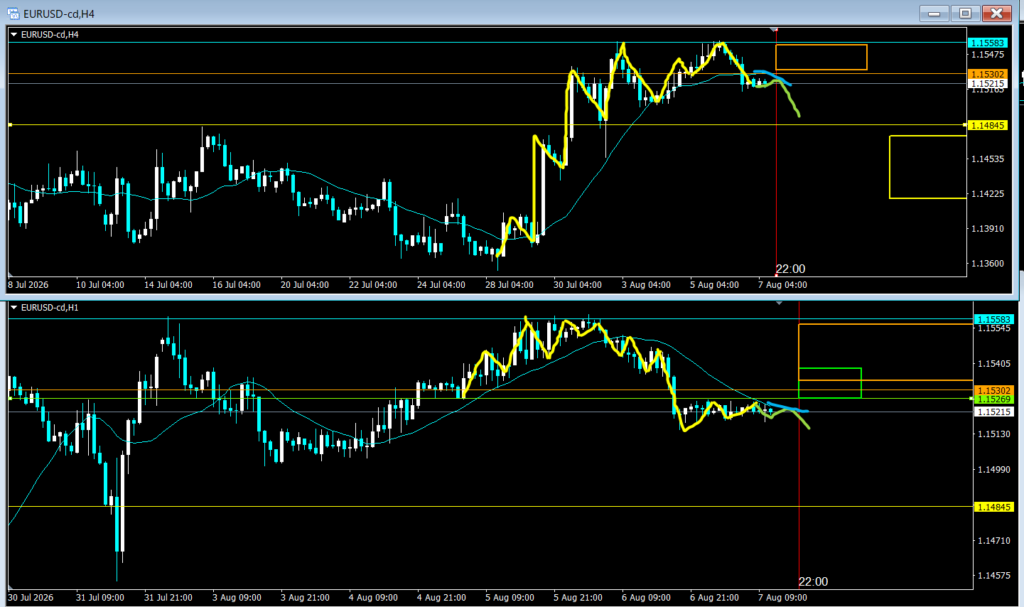This screenshot has width=1024, height=607.
Task: Click 5 Aug 04:00 on H4 time axis
Action: coord(714,285)
